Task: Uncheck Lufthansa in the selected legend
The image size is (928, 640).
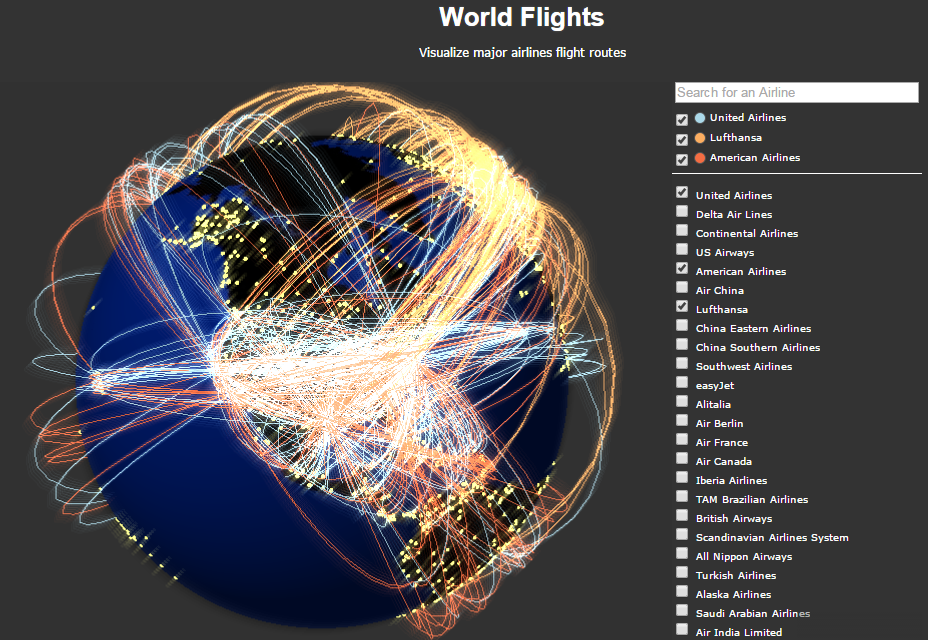Action: tap(682, 139)
